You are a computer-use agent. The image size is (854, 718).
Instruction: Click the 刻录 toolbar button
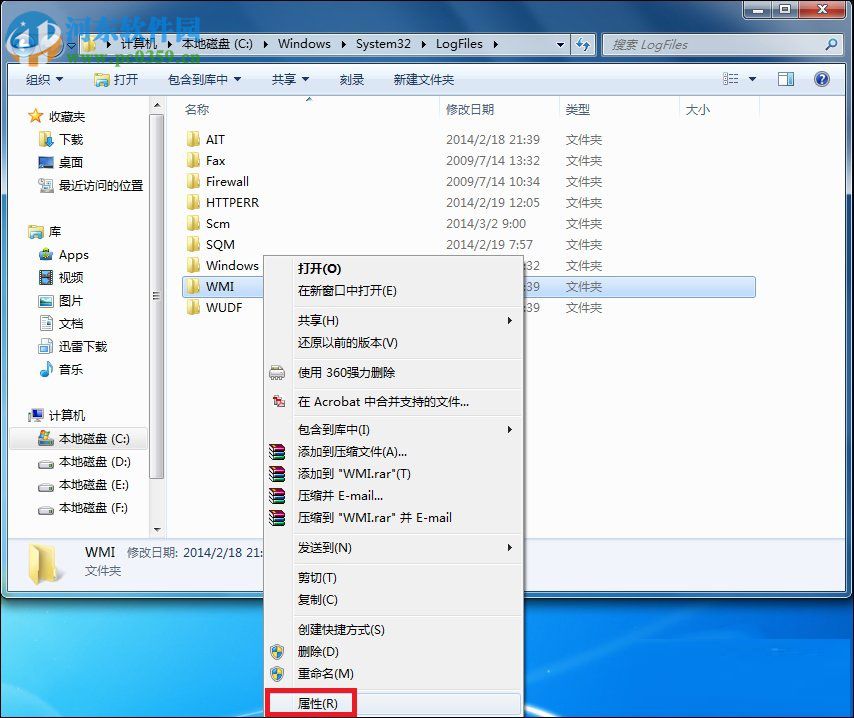(x=352, y=78)
